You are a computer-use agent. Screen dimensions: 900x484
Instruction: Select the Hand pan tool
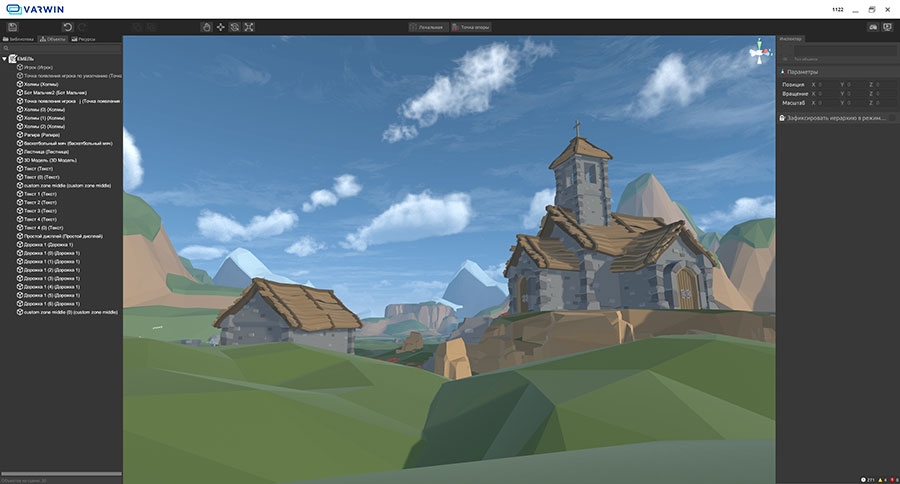pyautogui.click(x=206, y=27)
